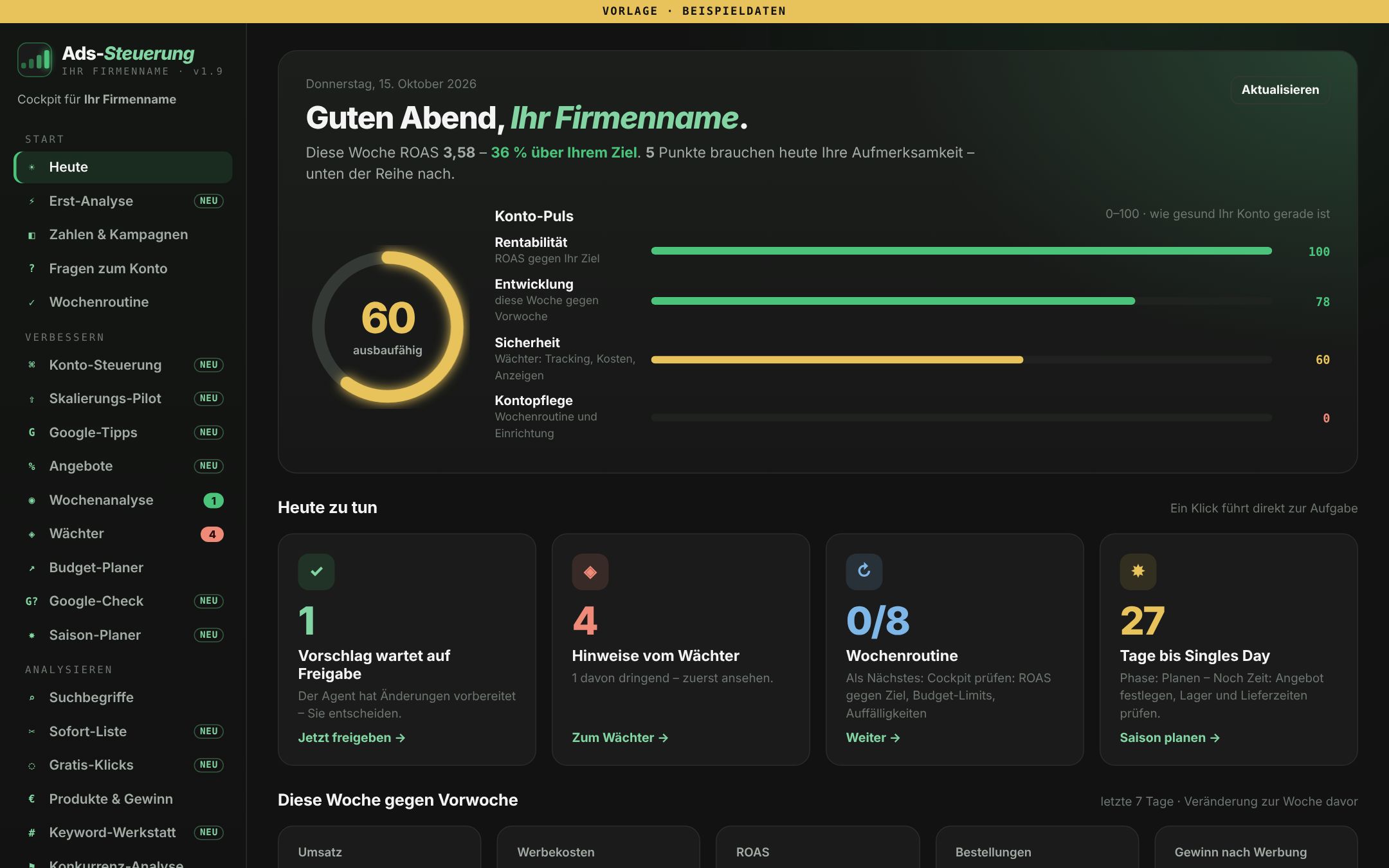Click the search icon beside Suchbegriffe
Viewport: 1389px width, 868px height.
(x=32, y=698)
